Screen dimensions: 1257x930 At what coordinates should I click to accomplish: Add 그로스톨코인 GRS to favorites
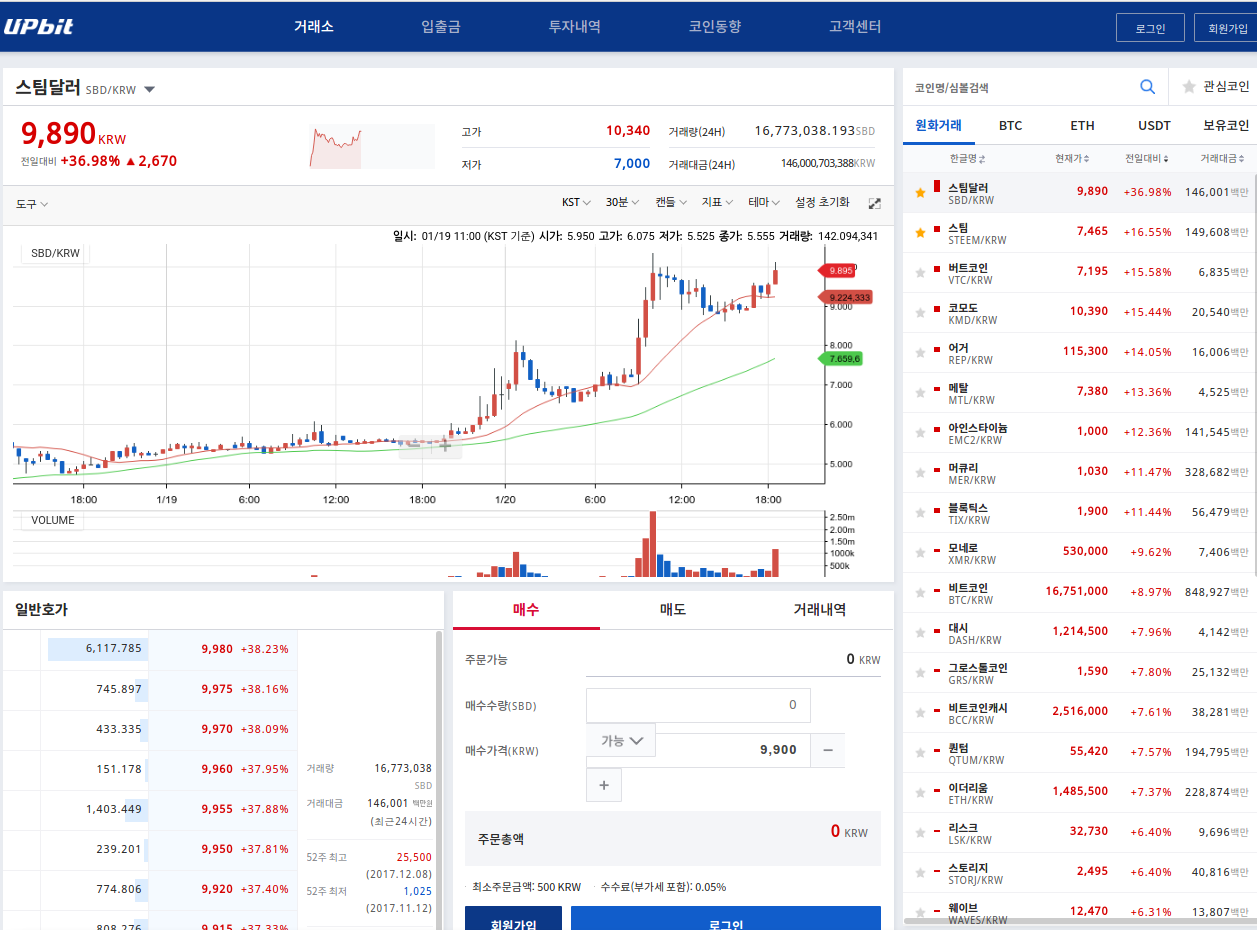click(x=920, y=673)
